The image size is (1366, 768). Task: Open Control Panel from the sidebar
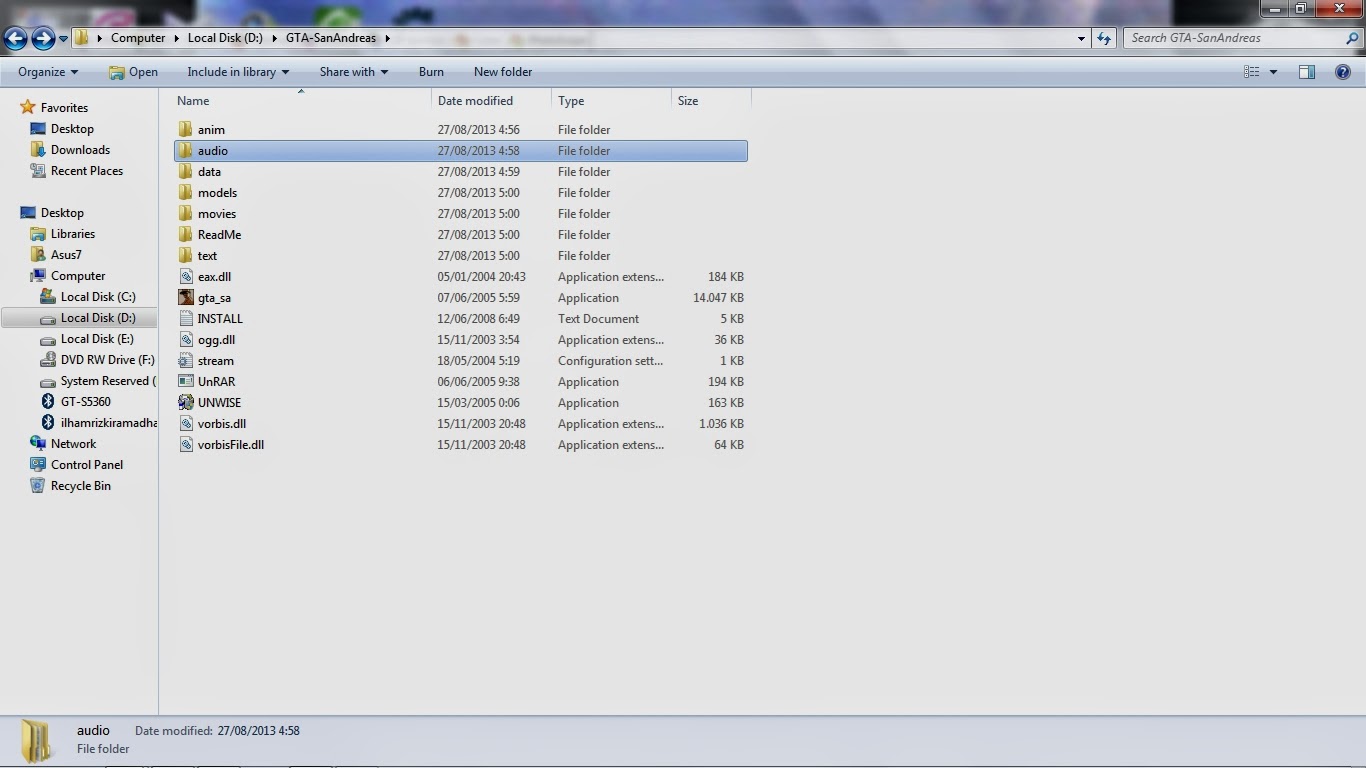tap(87, 465)
